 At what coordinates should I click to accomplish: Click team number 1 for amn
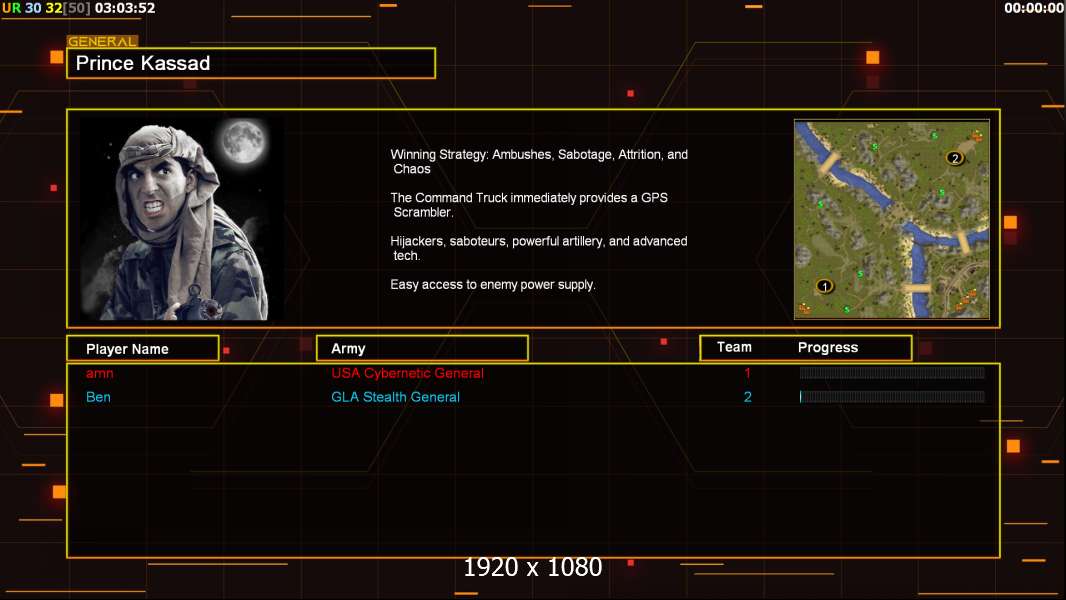(747, 373)
